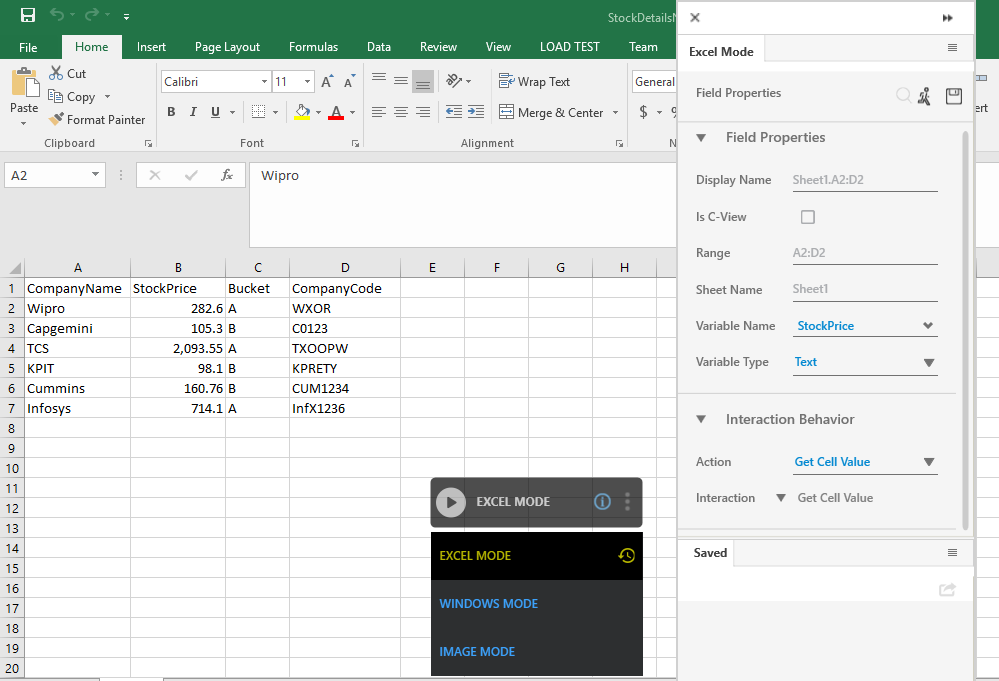Select Image Mode option
The width and height of the screenshot is (999, 681).
[x=477, y=652]
